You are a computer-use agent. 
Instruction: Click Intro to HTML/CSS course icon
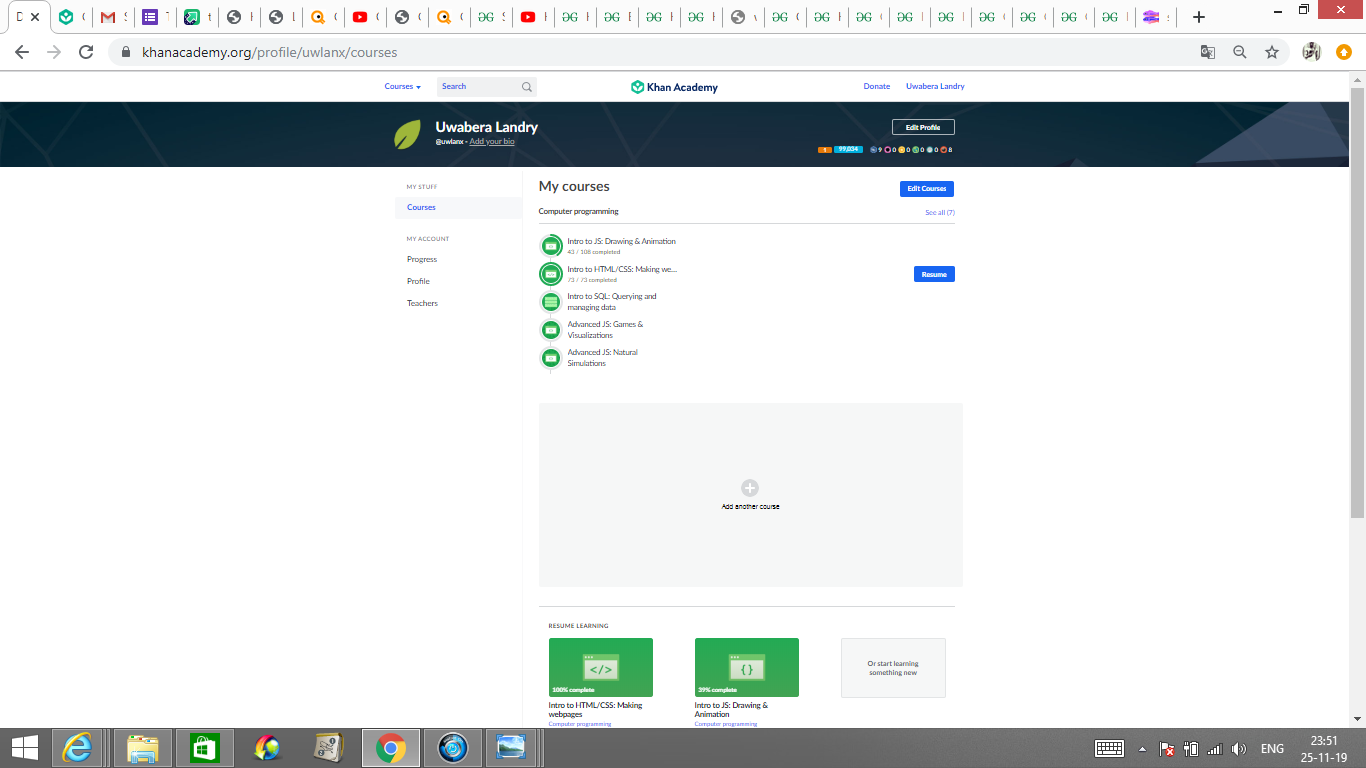550,273
